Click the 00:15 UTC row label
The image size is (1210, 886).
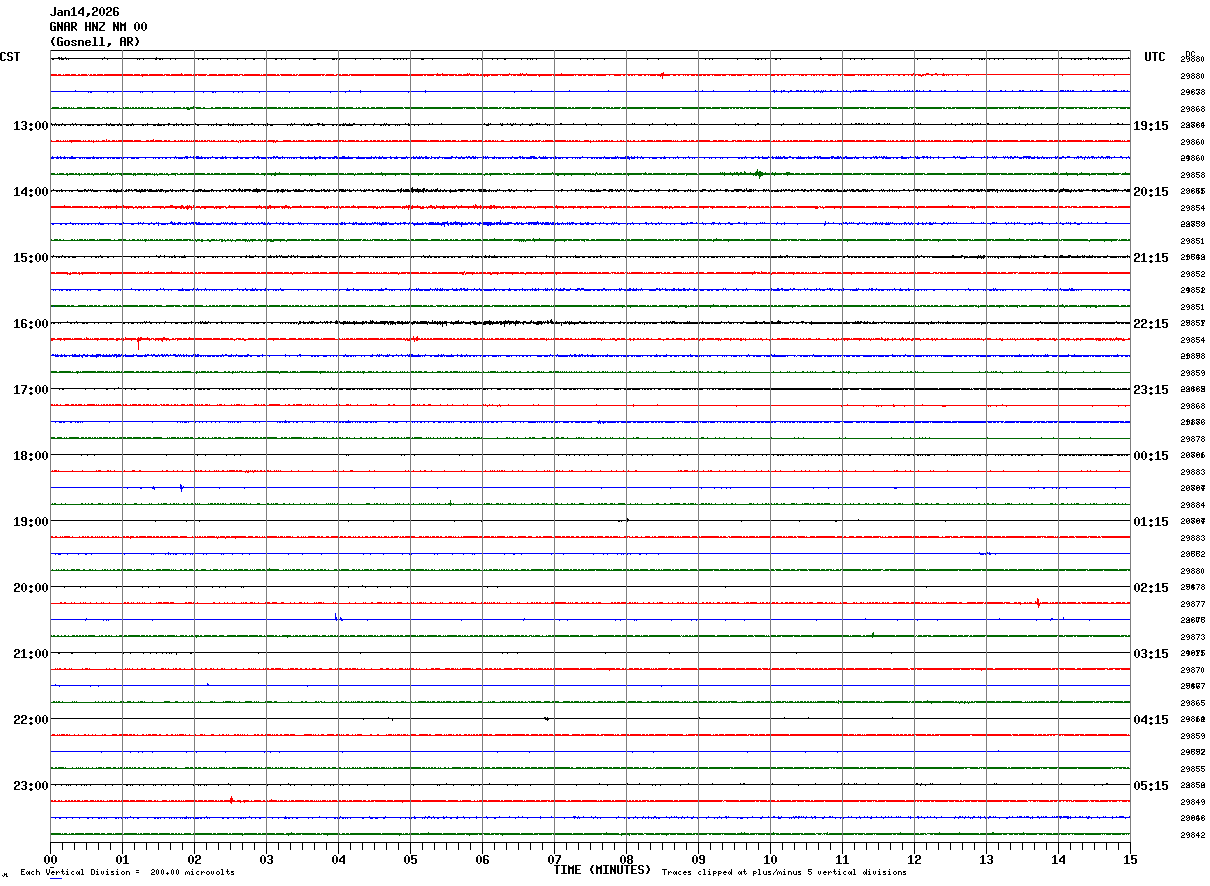pos(1151,456)
